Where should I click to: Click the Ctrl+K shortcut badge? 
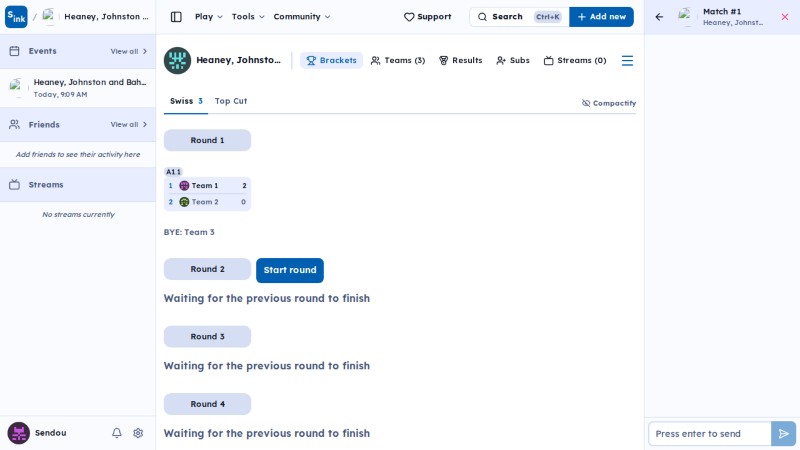click(547, 17)
